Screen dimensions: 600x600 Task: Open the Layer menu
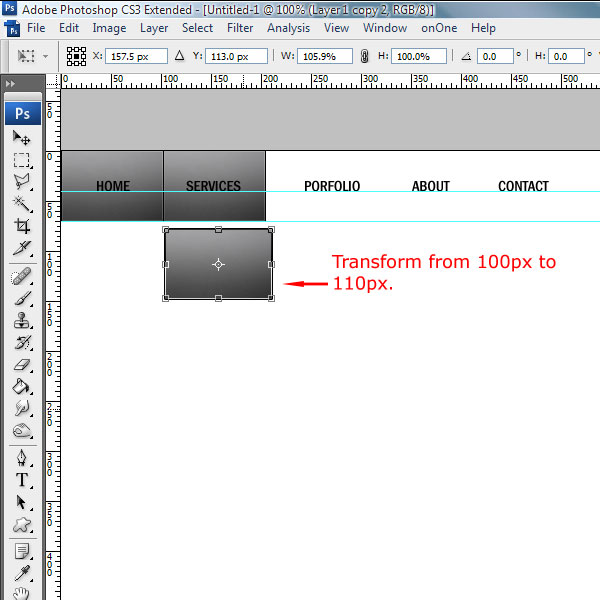click(x=154, y=28)
